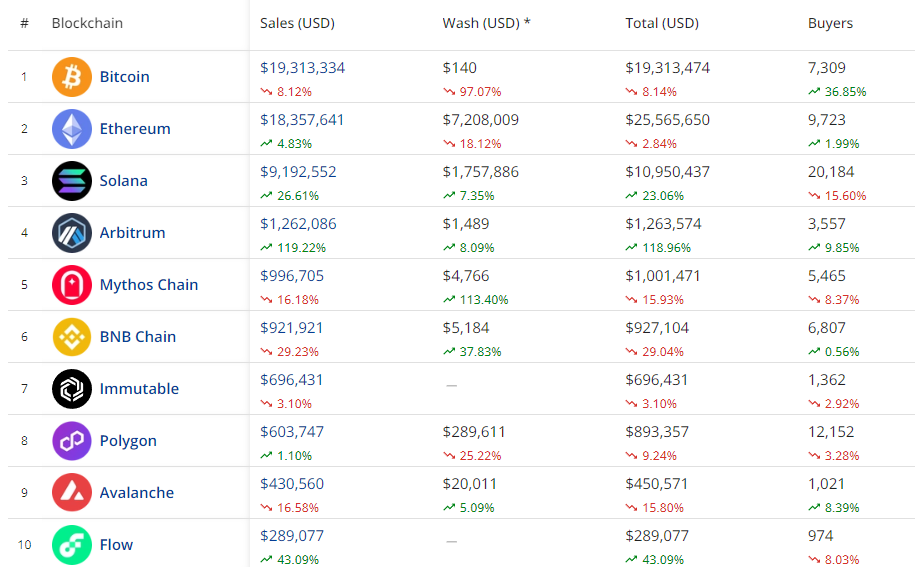923x567 pixels.
Task: Select Solana sales value $9,192,552
Action: tap(298, 172)
